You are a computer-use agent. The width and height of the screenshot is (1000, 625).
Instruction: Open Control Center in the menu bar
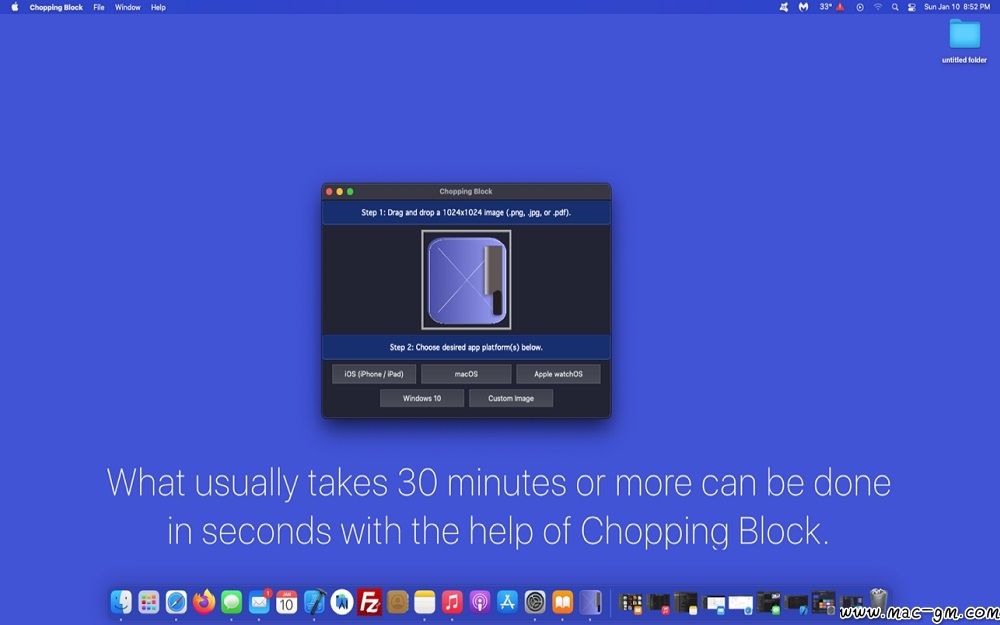coord(911,7)
